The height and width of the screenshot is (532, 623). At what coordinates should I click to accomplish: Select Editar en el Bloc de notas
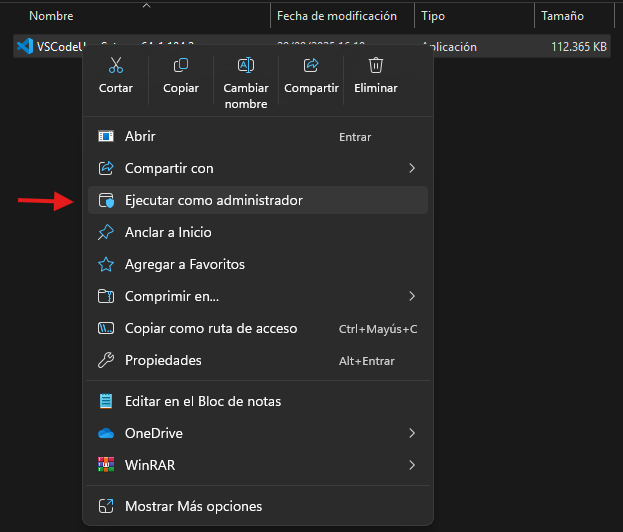pyautogui.click(x=202, y=401)
